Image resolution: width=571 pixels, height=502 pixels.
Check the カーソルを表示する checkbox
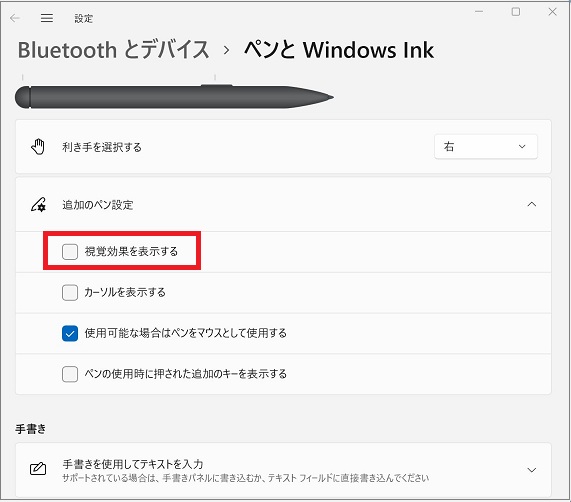[x=70, y=292]
